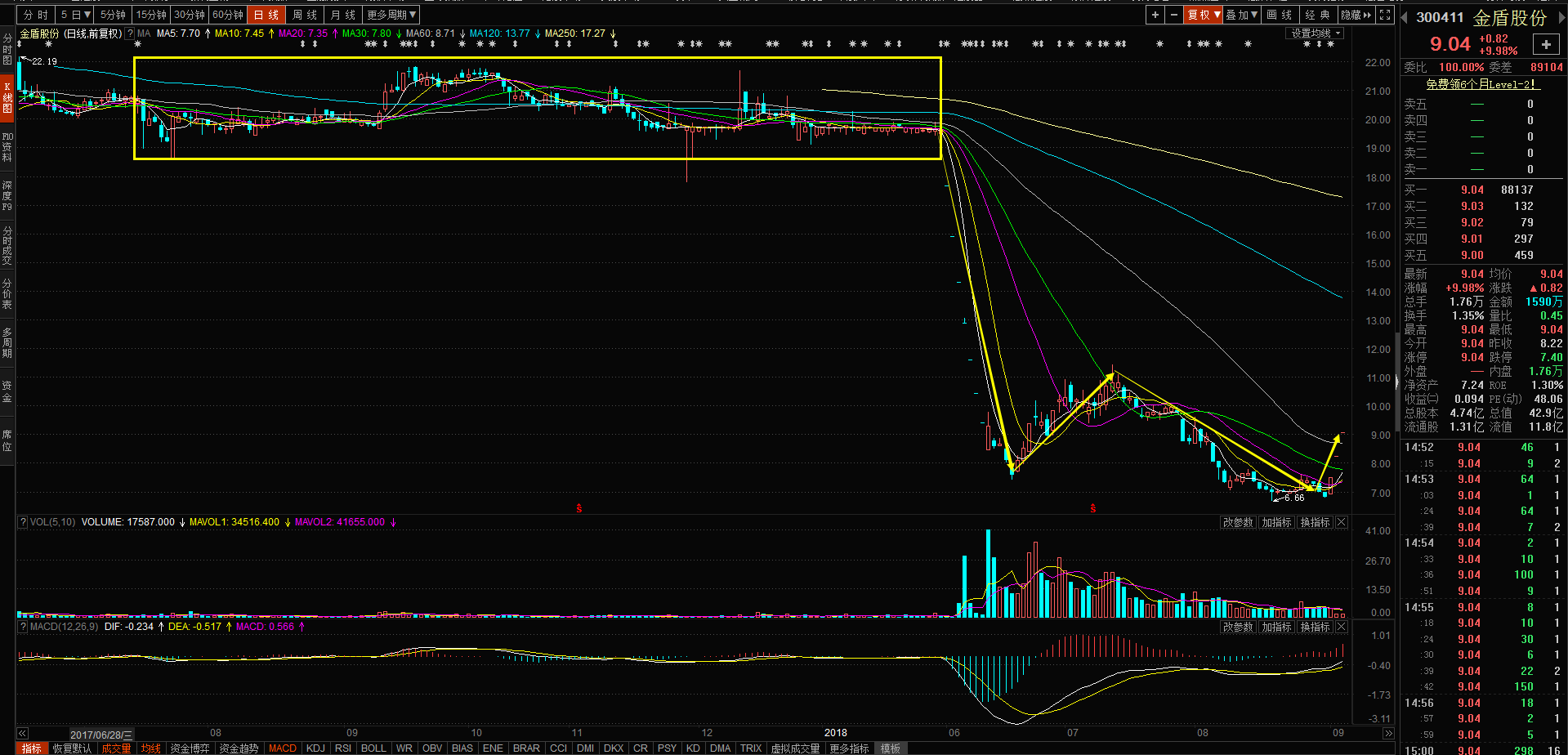Enter full screen chart mode
1568x755 pixels.
click(x=1385, y=15)
